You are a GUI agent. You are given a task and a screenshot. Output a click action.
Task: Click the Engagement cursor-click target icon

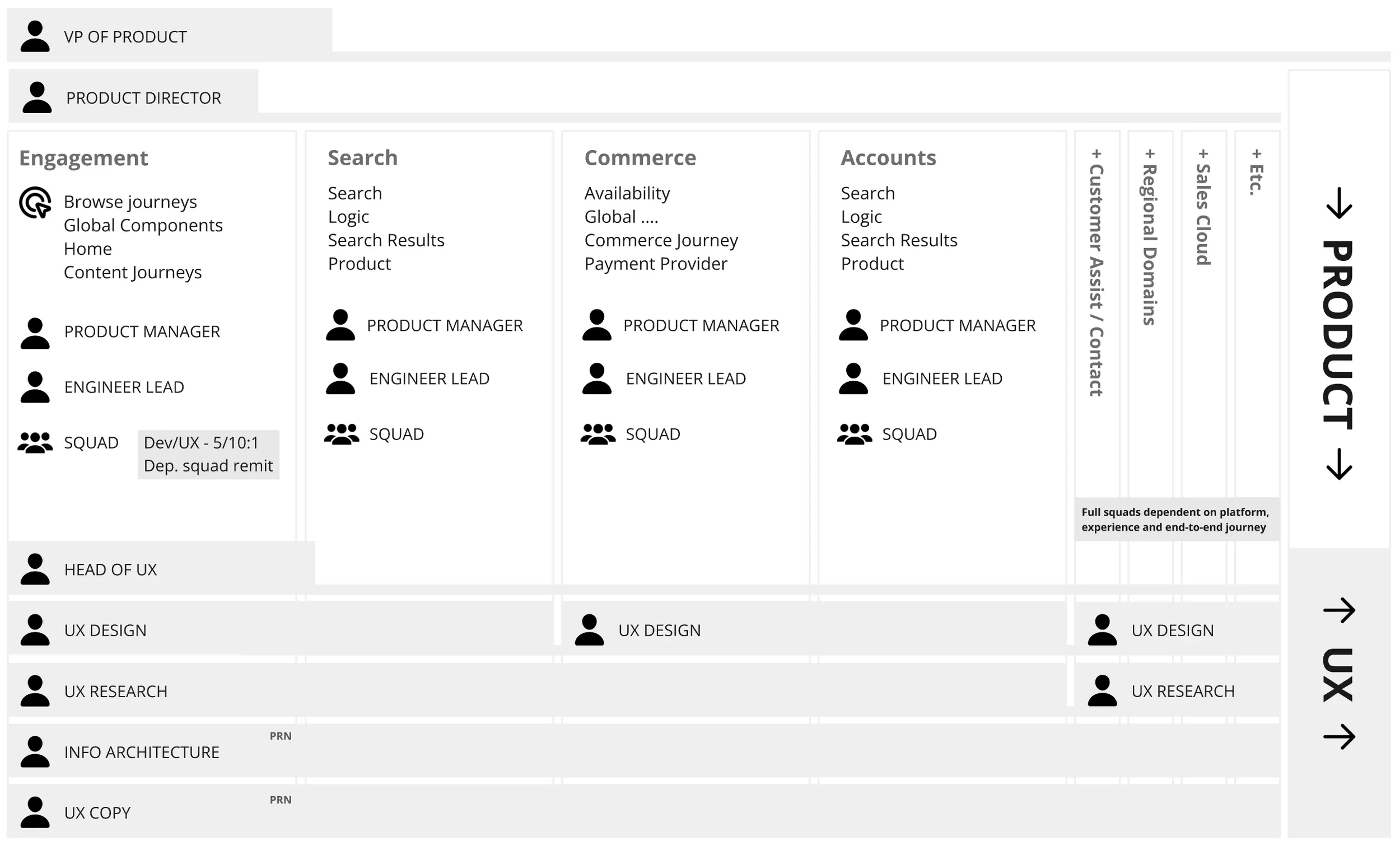35,202
